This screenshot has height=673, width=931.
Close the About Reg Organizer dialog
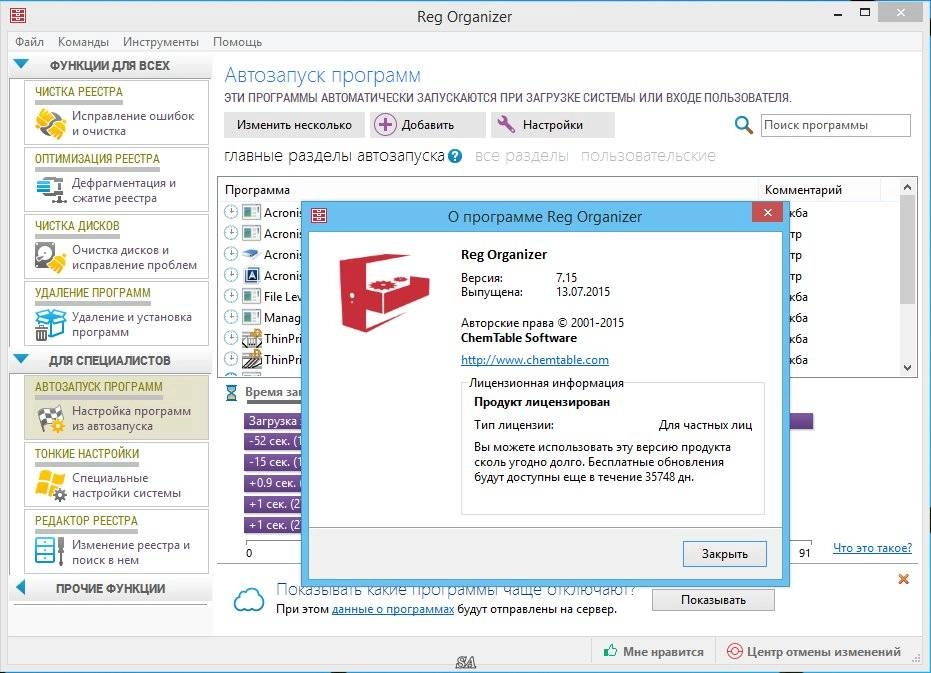(x=767, y=212)
